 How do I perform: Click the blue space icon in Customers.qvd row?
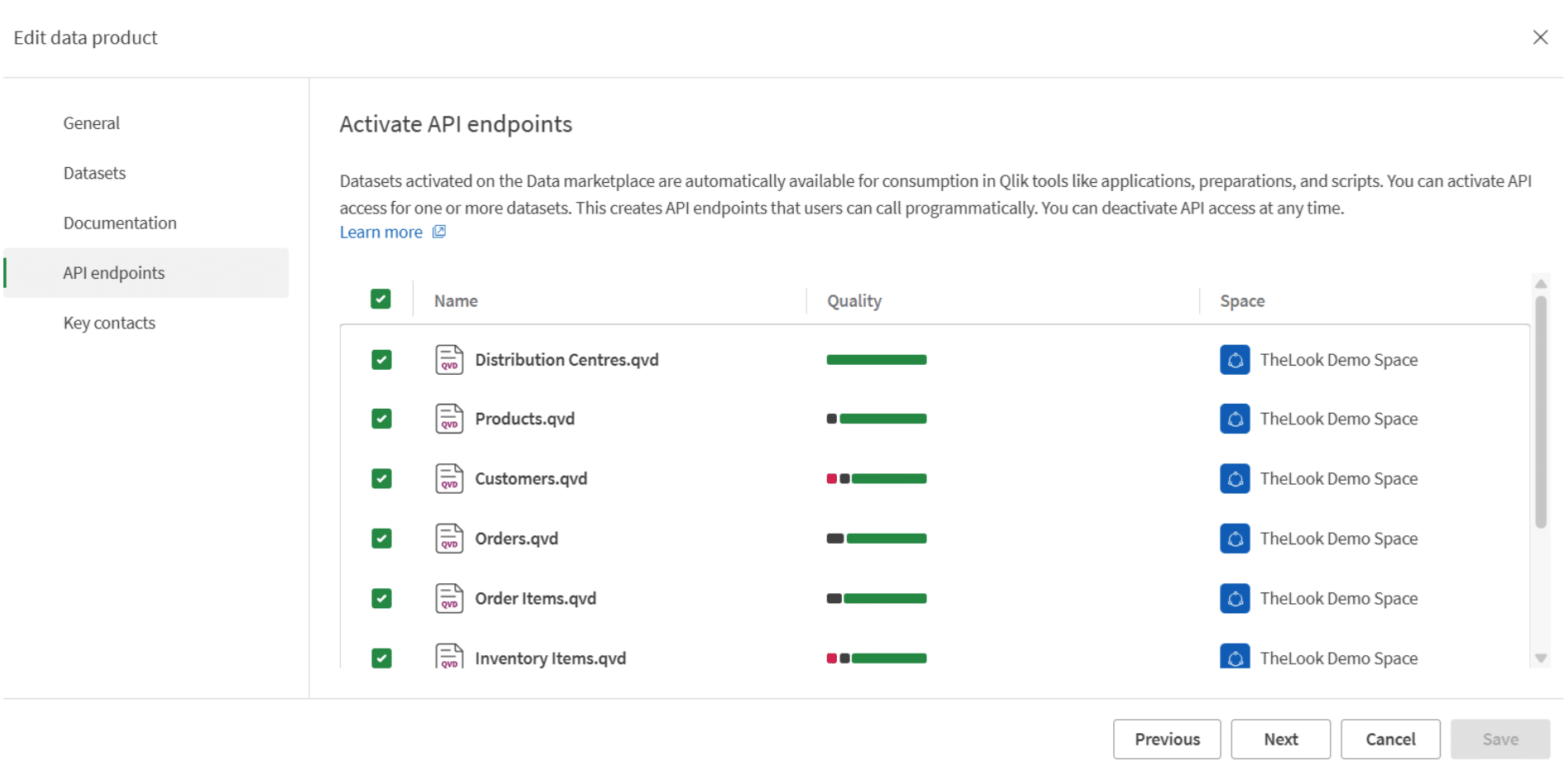(x=1234, y=479)
